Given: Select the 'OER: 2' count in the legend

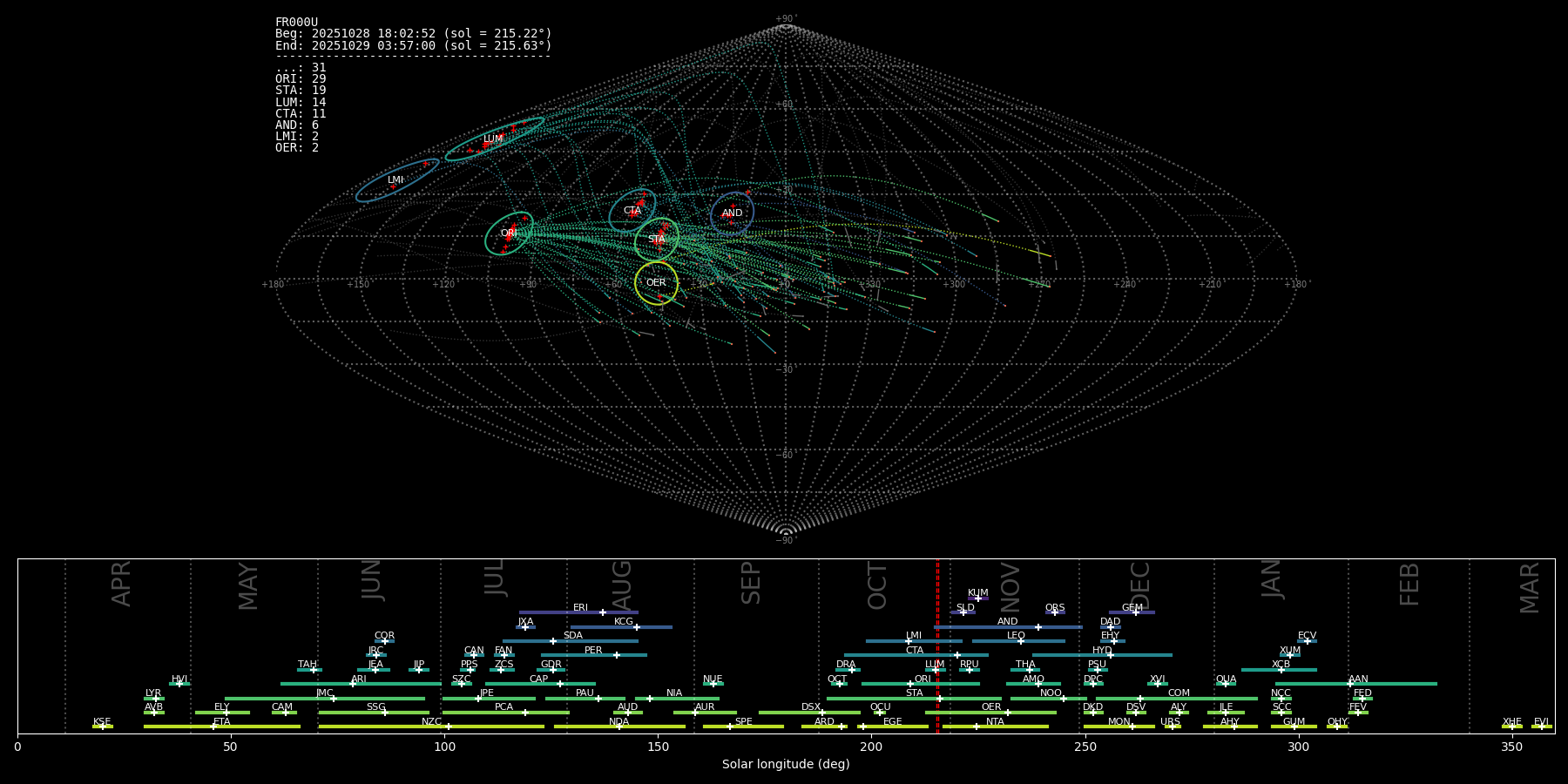Looking at the screenshot, I should pos(297,148).
